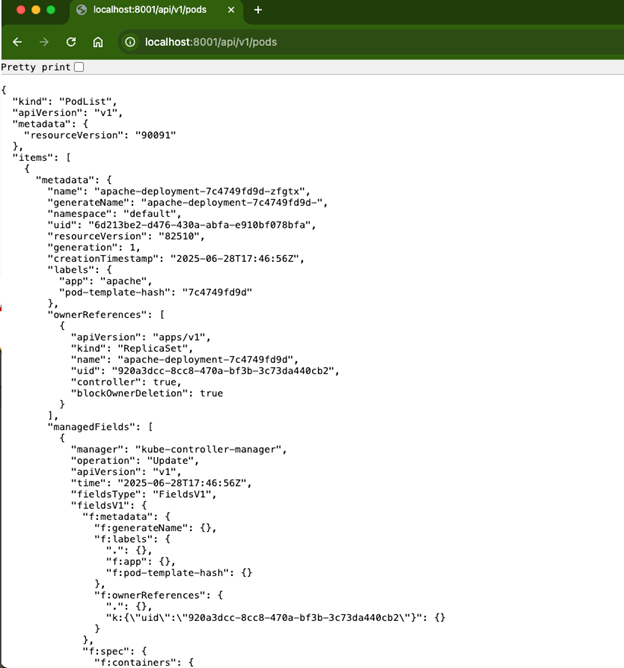Screen dimensions: 624x668
Task: Click the "manager": "kube-controller-manager" line
Action: pyautogui.click(x=179, y=449)
